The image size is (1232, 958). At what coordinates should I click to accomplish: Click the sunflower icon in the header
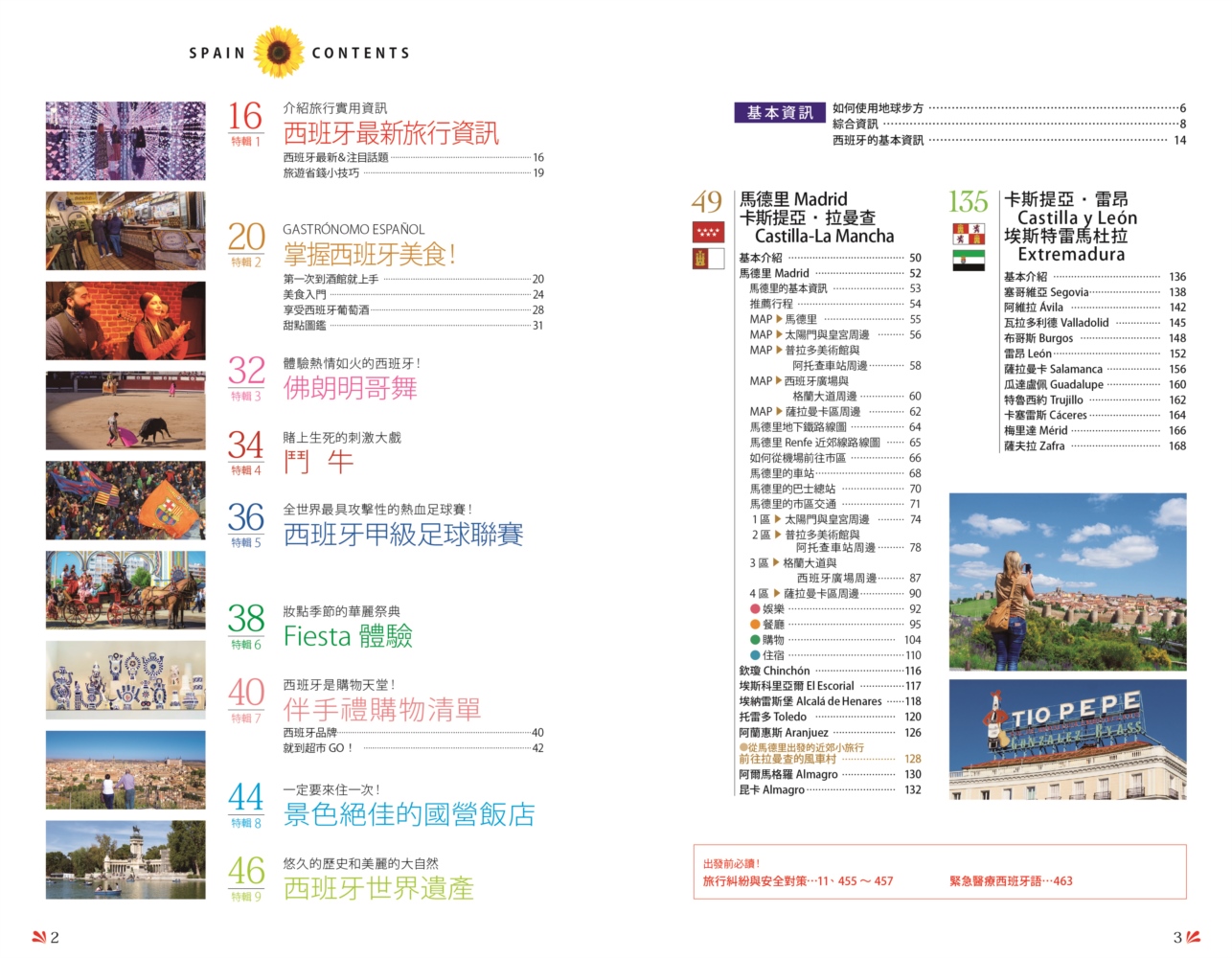pos(279,52)
